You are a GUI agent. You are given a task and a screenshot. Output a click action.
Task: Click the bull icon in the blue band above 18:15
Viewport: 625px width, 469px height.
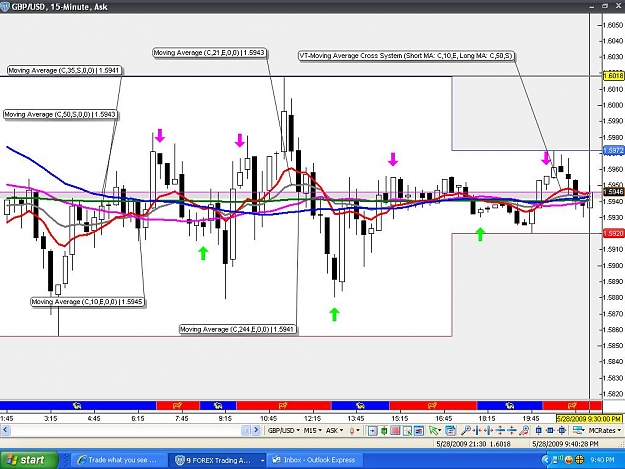509,406
